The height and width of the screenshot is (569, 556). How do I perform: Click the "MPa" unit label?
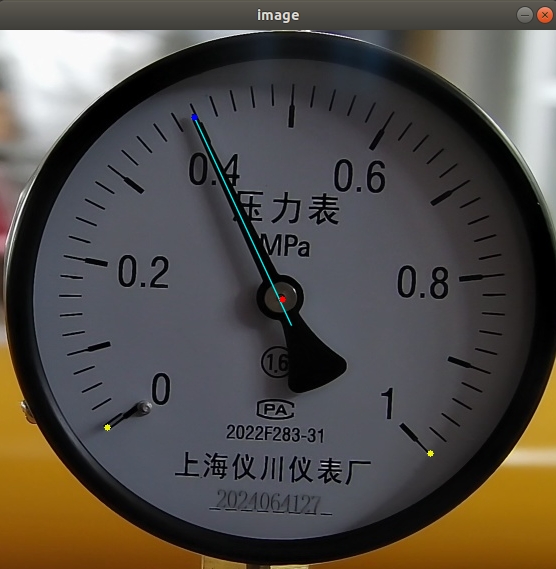tap(286, 247)
